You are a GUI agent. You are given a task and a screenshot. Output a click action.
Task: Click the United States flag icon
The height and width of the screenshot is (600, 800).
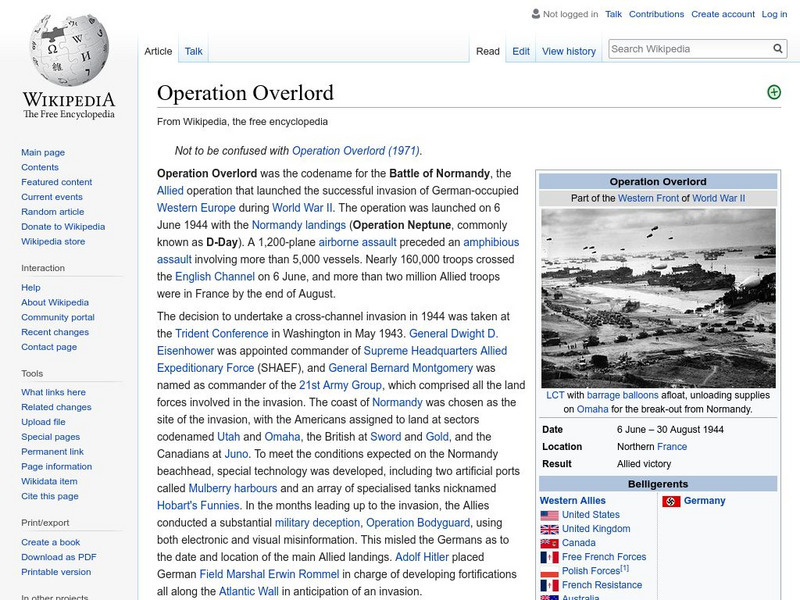point(549,515)
